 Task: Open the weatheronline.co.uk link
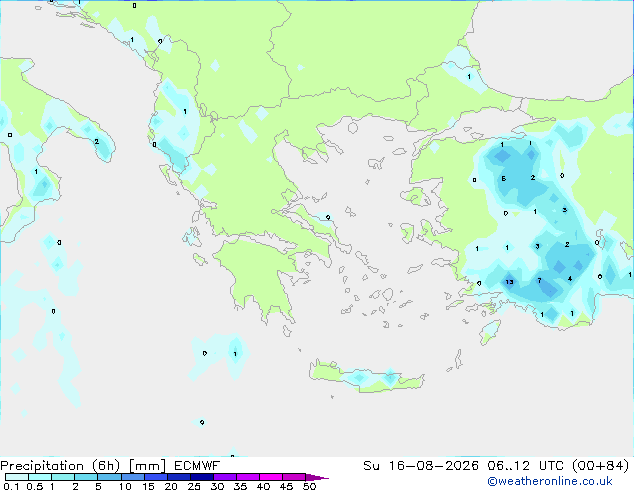point(550,481)
